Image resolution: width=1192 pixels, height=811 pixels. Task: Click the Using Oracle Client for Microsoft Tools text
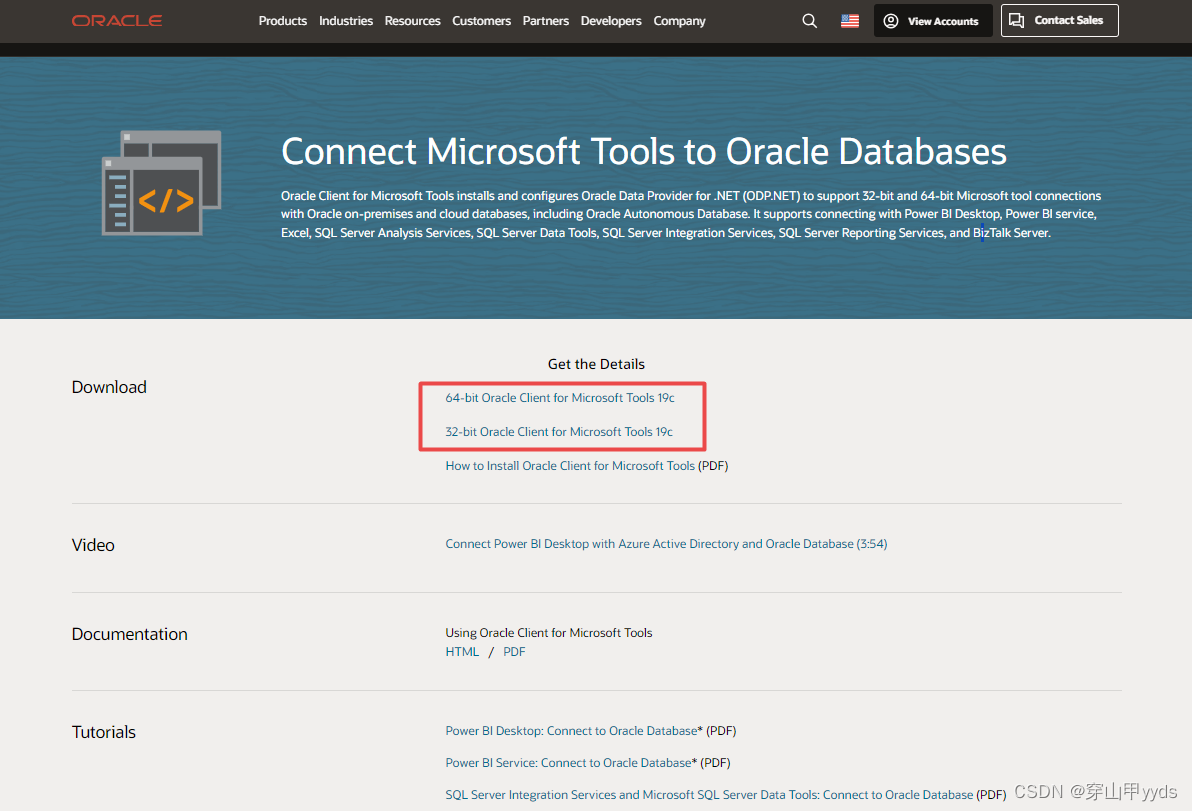[549, 632]
